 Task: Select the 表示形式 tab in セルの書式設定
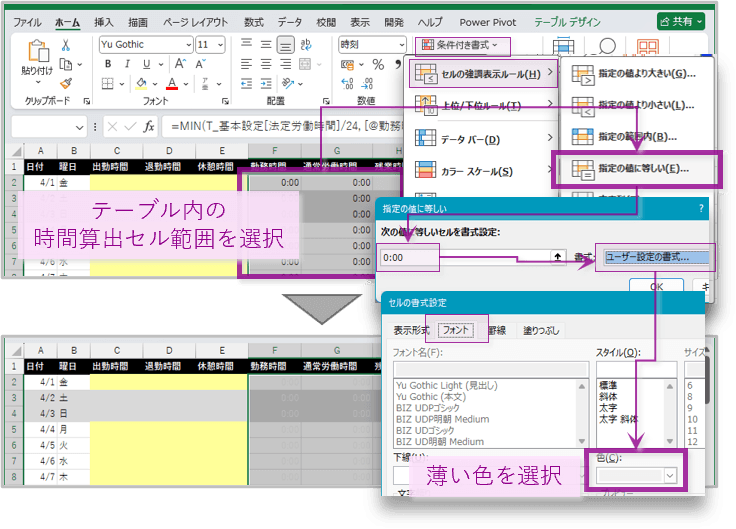click(x=411, y=330)
